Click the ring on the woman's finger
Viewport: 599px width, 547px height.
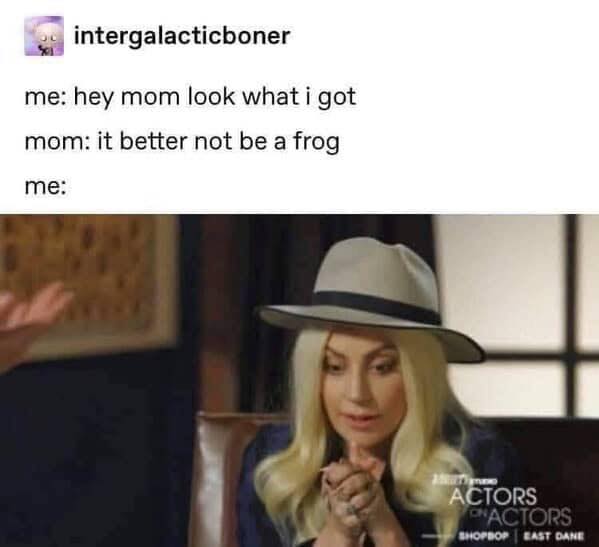click(352, 508)
